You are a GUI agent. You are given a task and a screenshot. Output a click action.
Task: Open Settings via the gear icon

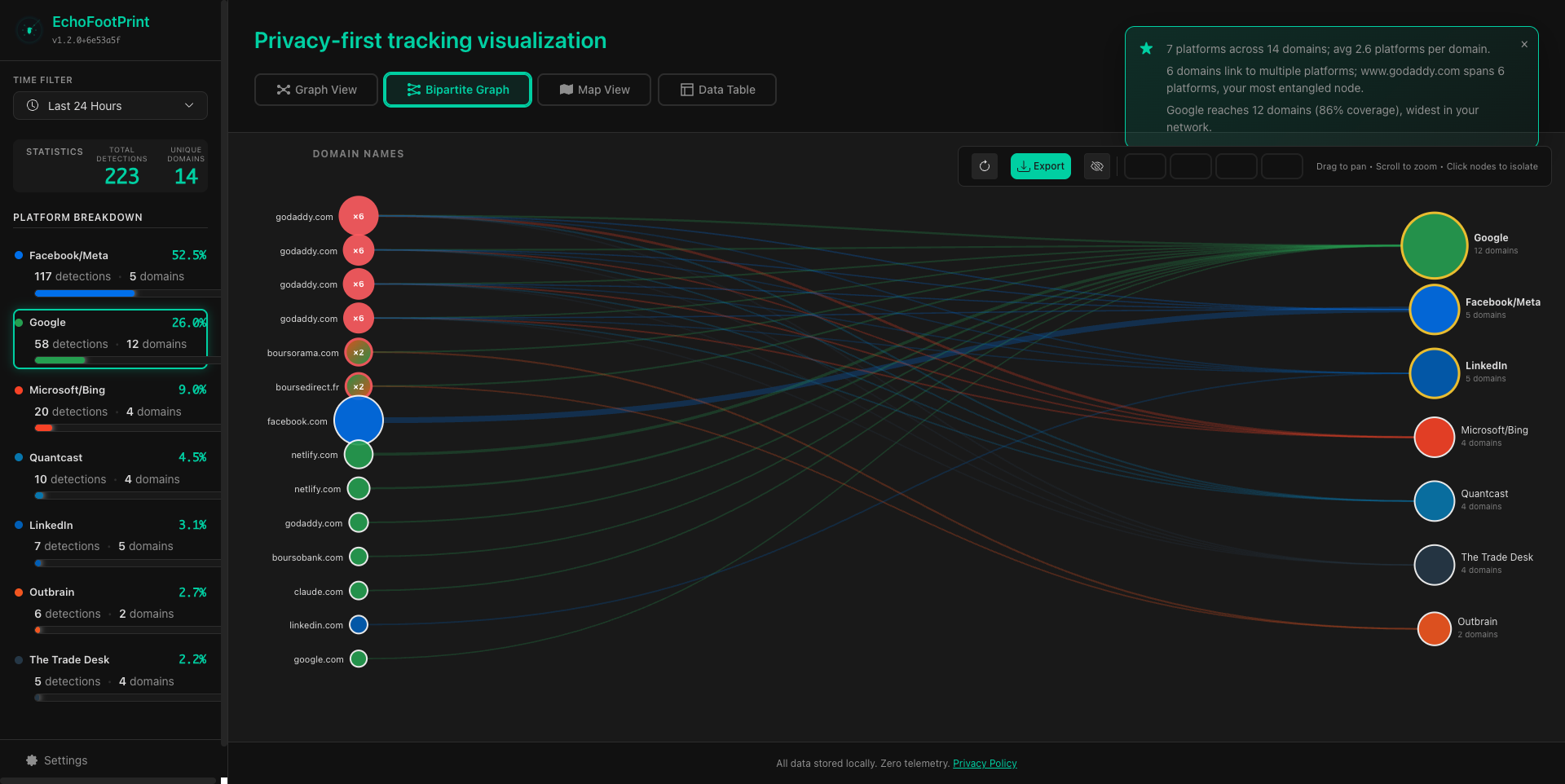(x=31, y=760)
